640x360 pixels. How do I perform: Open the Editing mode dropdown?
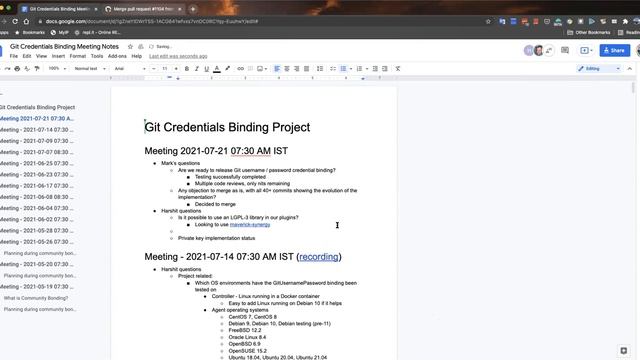(599, 69)
